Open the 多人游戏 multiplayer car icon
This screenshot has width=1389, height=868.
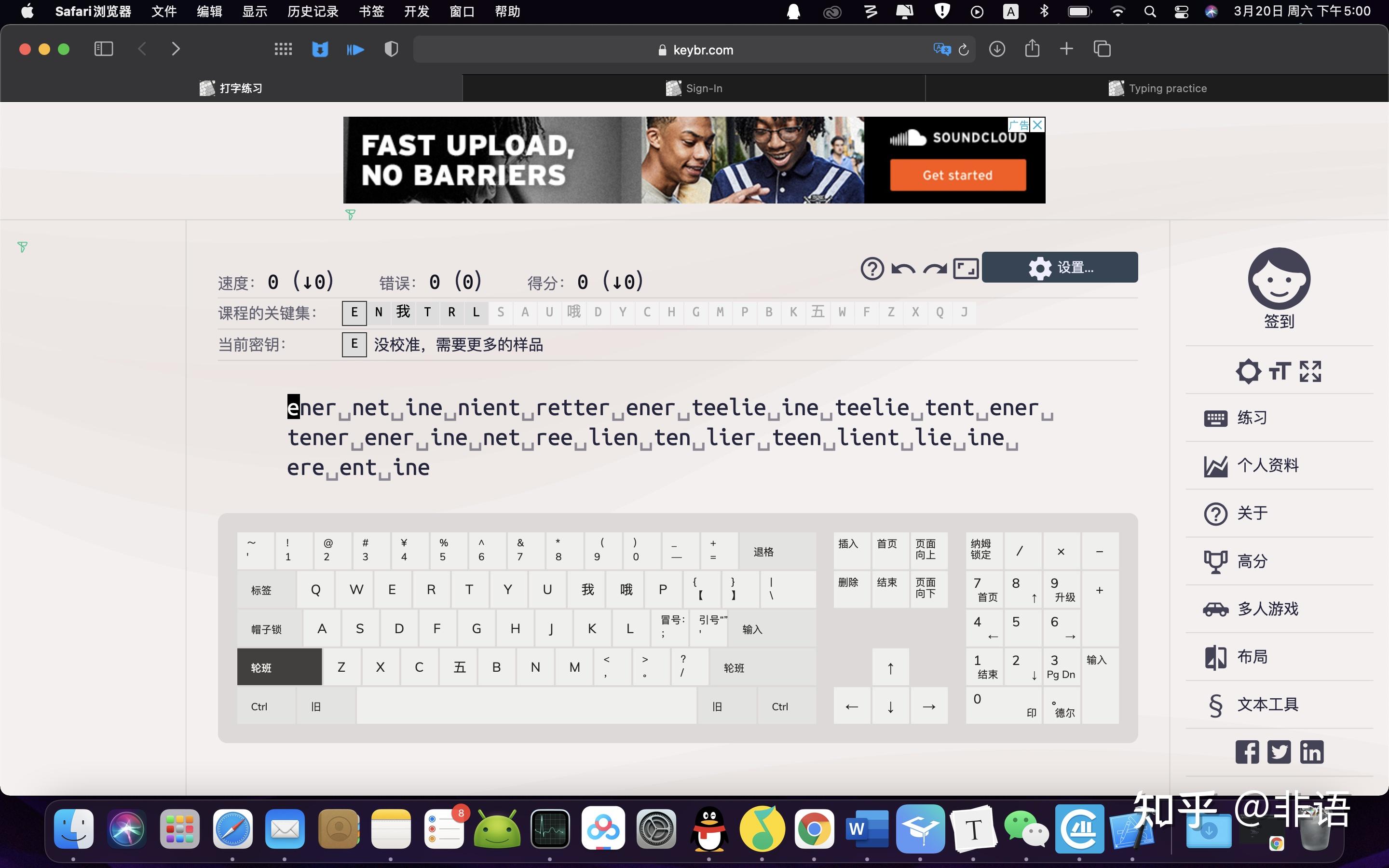1215,609
